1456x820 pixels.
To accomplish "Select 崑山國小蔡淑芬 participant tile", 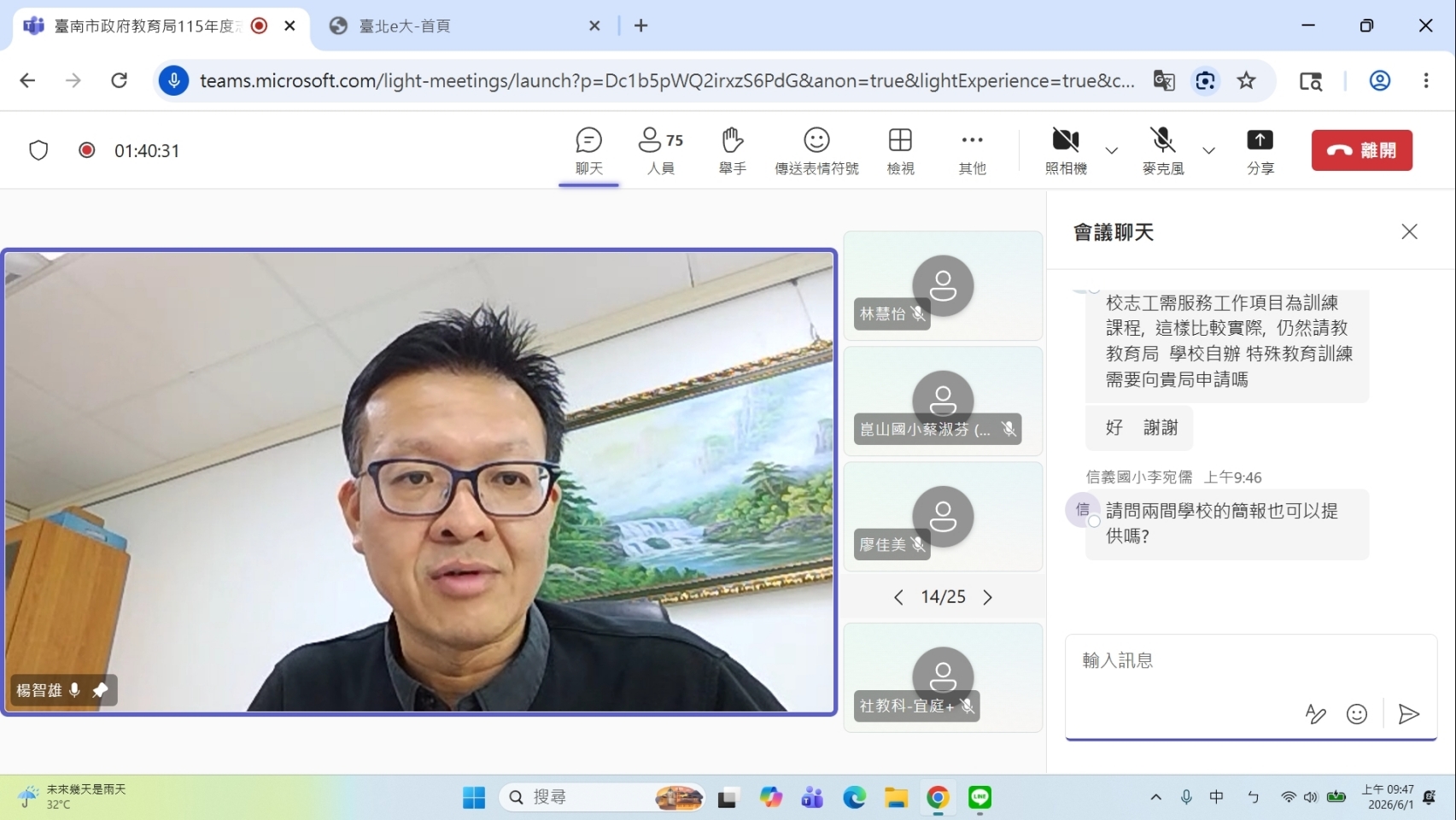I will pos(943,401).
